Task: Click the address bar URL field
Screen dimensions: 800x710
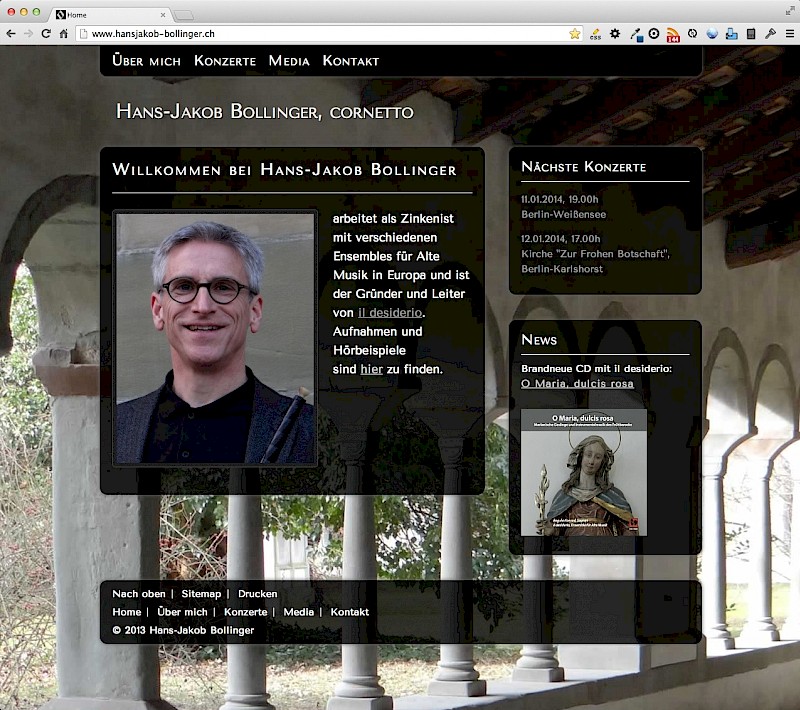Action: 320,34
